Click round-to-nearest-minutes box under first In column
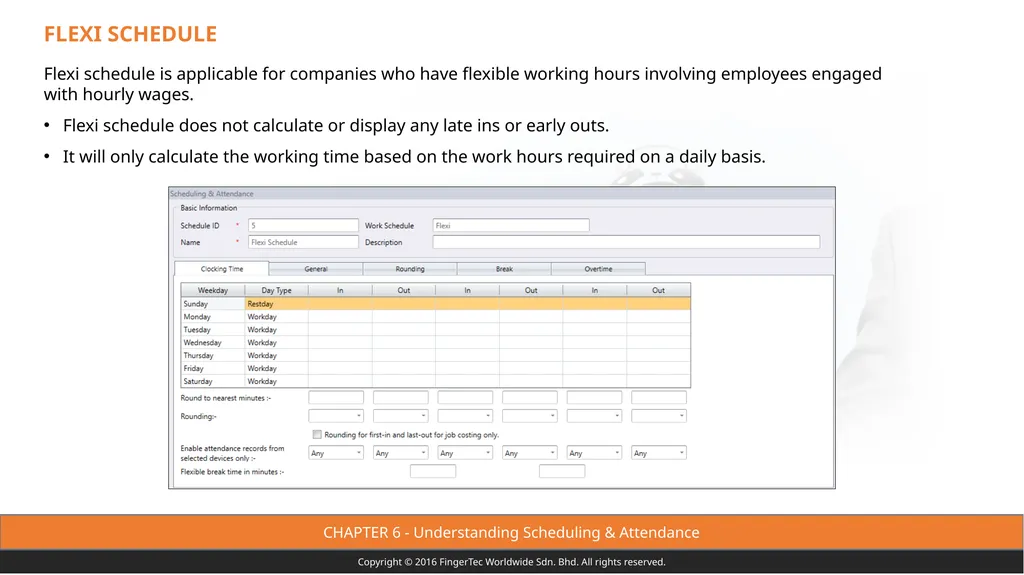 [336, 397]
